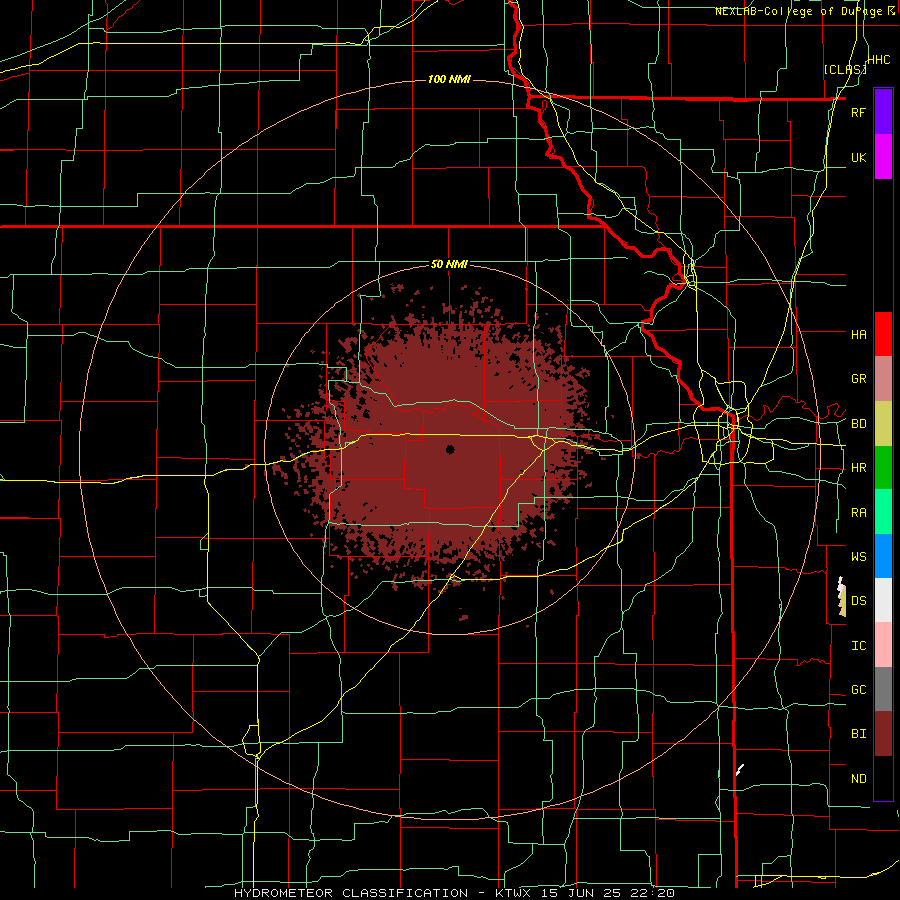This screenshot has width=900, height=900.
Task: Click the BD legend label
Action: [x=858, y=424]
